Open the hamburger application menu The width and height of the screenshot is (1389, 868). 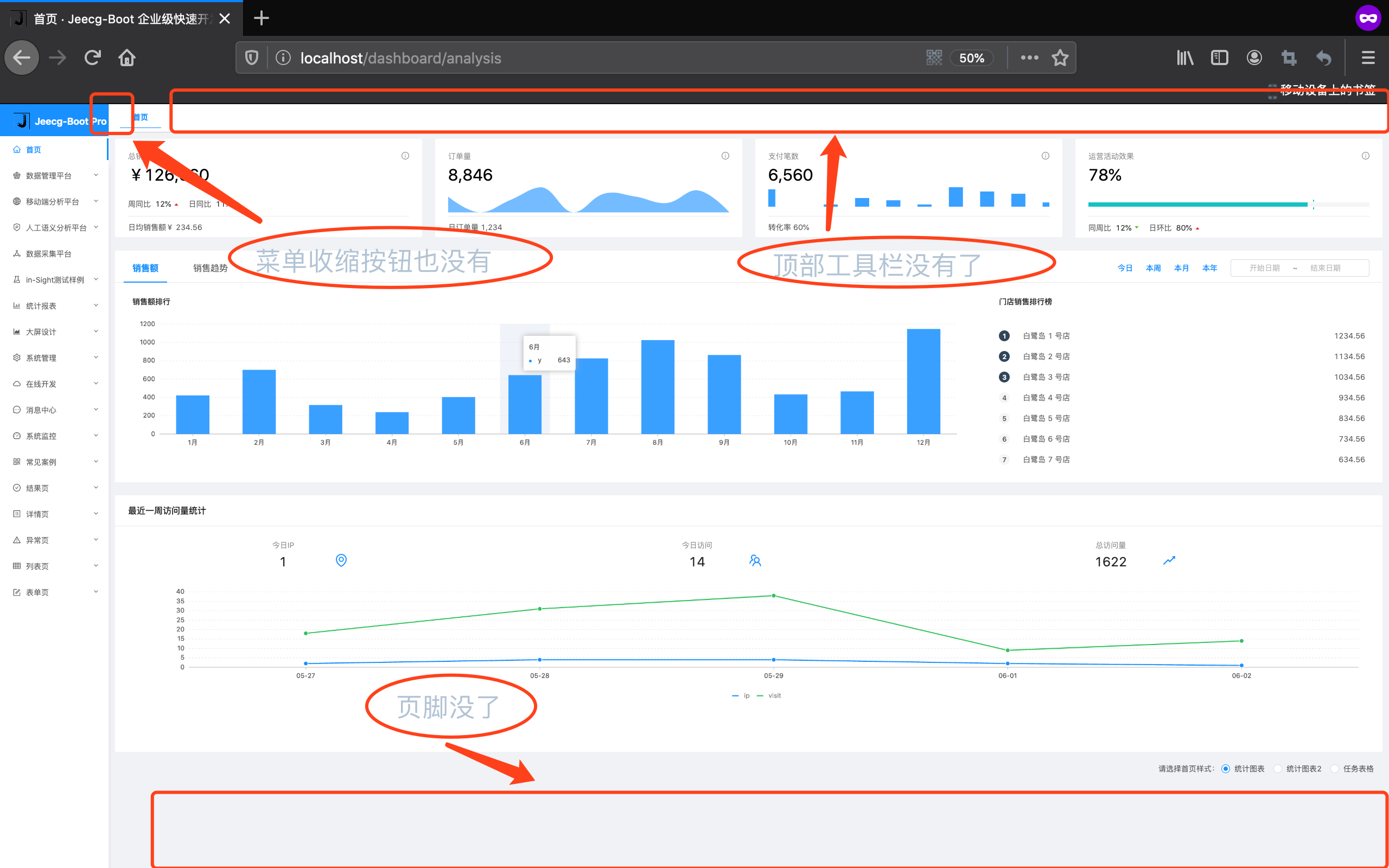coord(1368,58)
